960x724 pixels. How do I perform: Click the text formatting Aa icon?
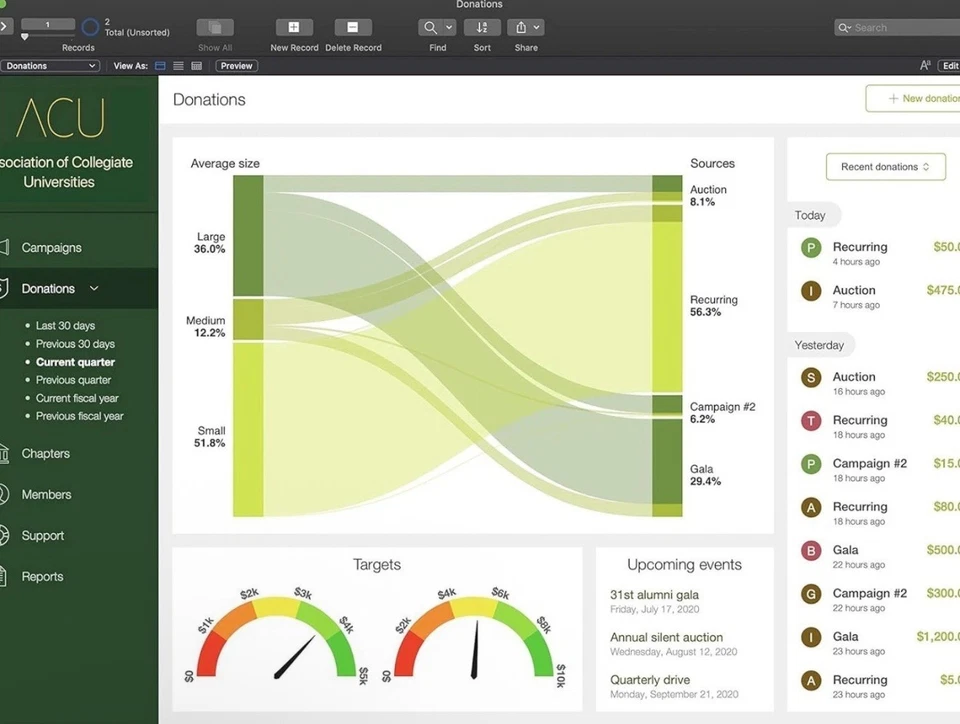(925, 65)
